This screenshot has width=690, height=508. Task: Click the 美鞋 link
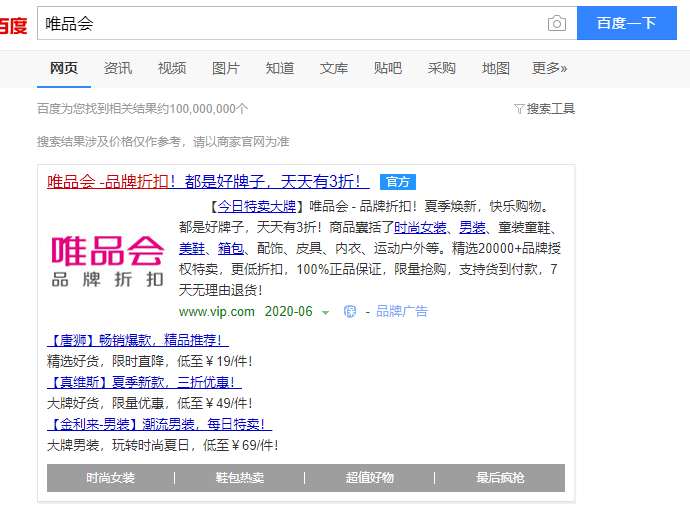(x=192, y=248)
